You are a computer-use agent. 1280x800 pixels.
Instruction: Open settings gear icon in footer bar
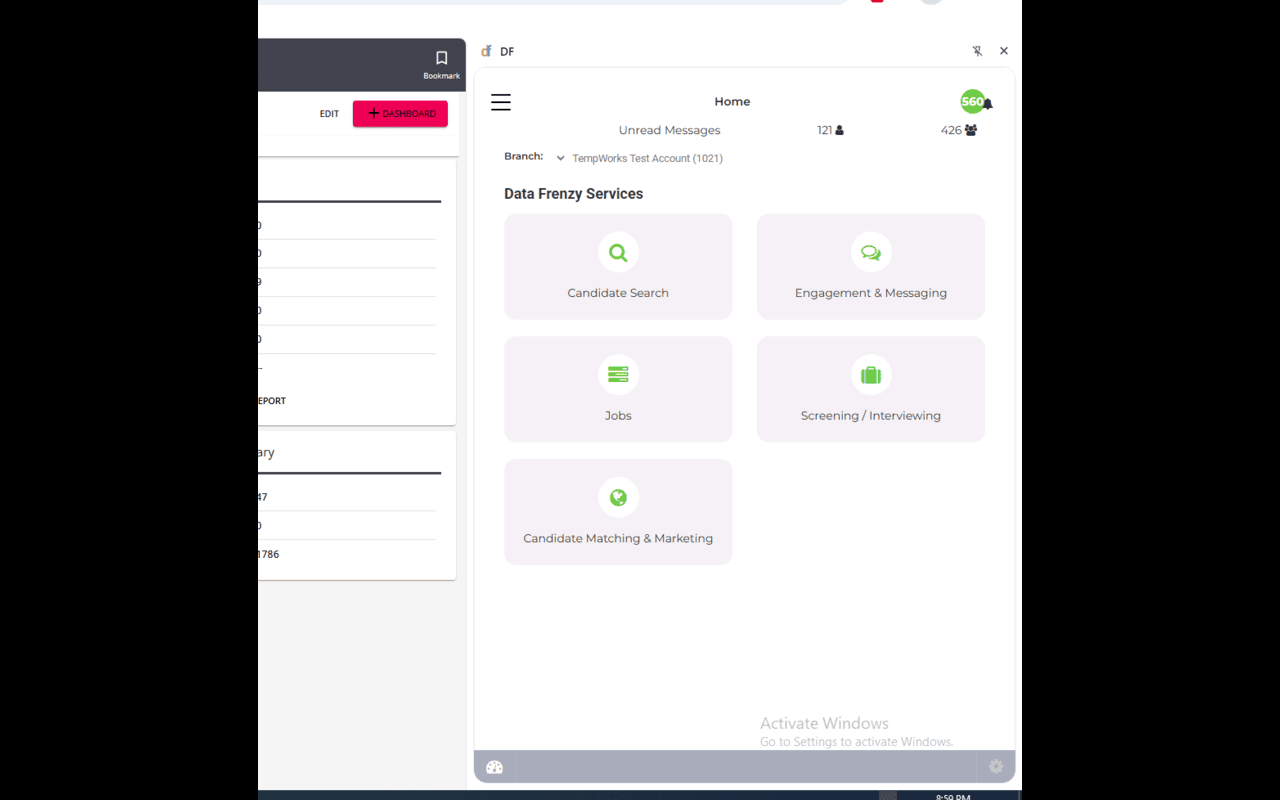point(996,766)
